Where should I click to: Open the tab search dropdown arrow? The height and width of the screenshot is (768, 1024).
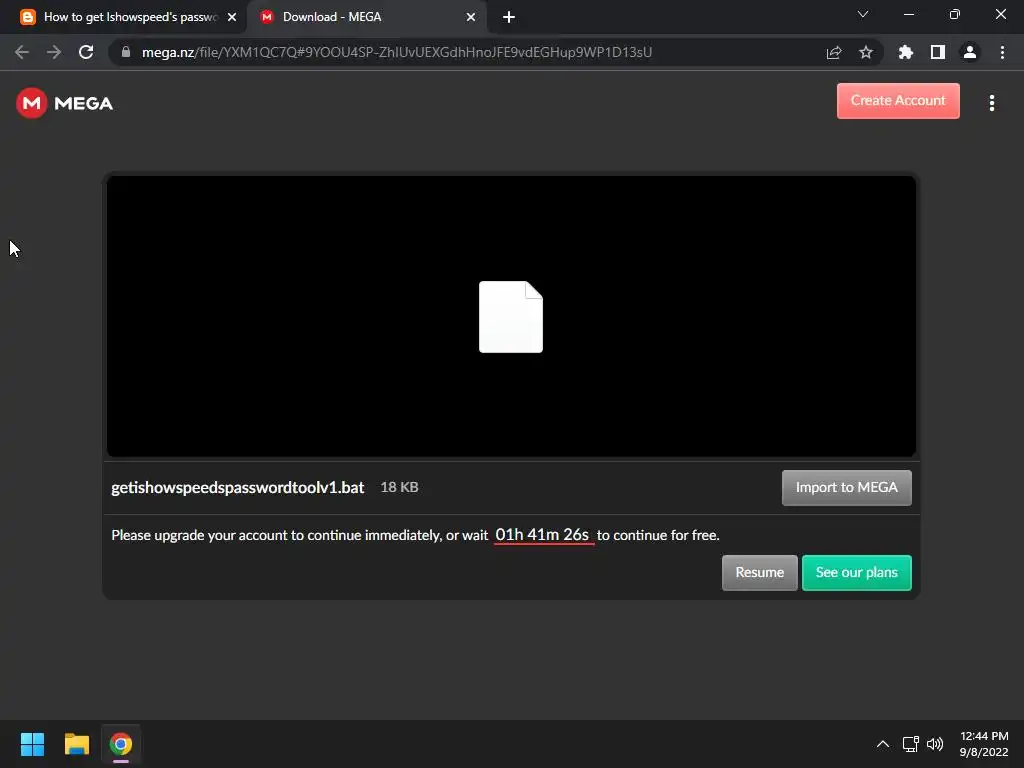(863, 14)
